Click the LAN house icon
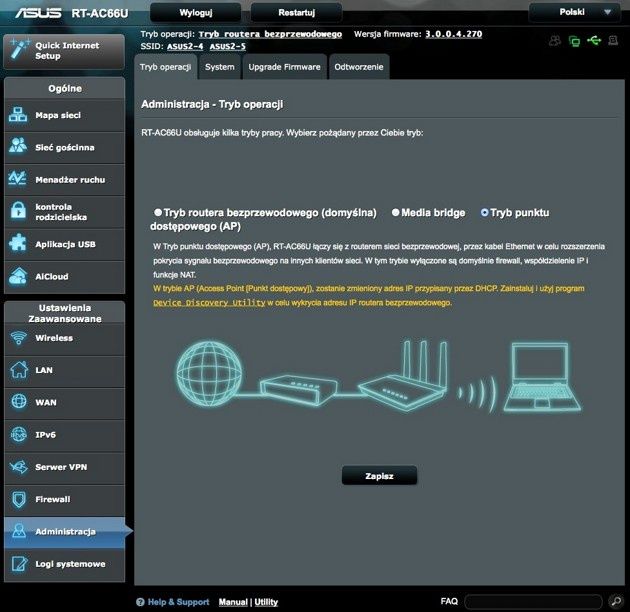This screenshot has height=612, width=630. (18, 369)
